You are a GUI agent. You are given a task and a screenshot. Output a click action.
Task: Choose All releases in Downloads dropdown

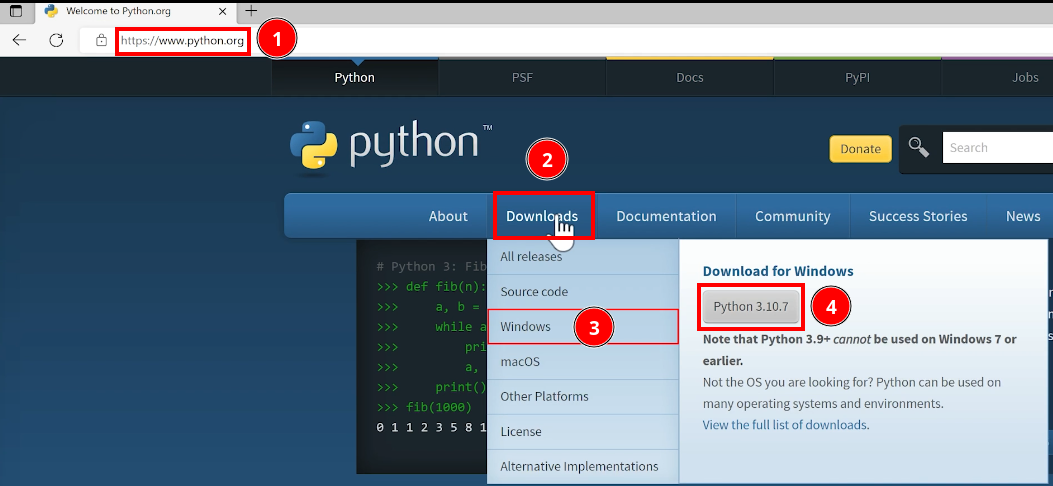[x=583, y=256]
